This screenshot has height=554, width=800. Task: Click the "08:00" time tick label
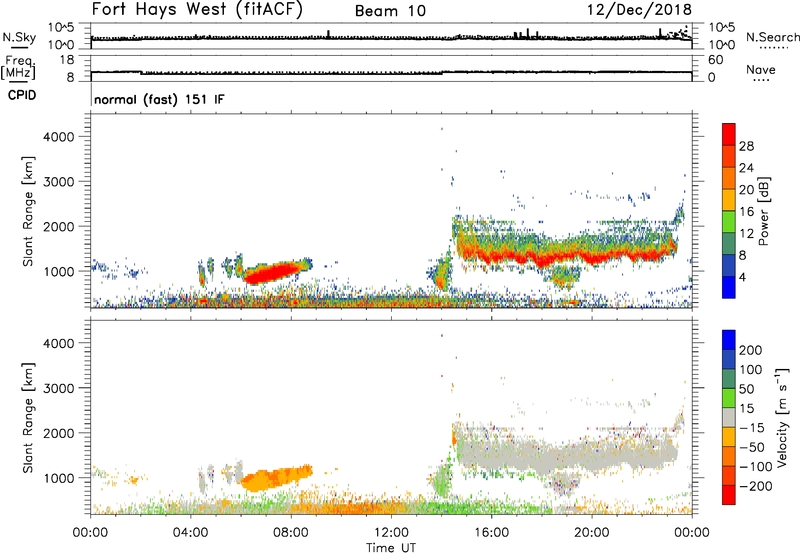click(x=291, y=533)
